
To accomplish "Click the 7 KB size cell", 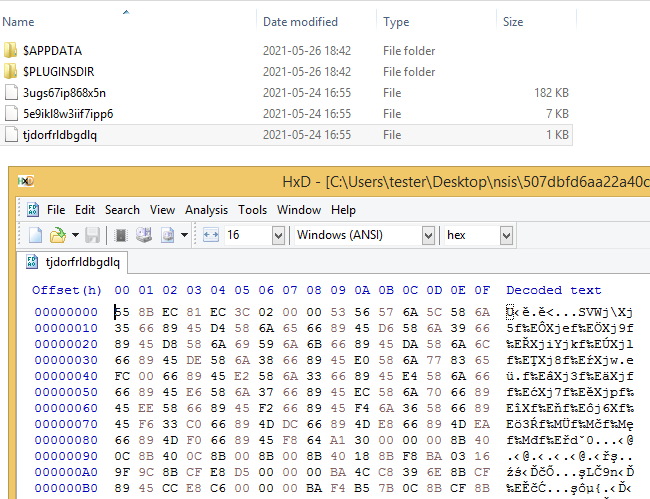I will click(557, 114).
